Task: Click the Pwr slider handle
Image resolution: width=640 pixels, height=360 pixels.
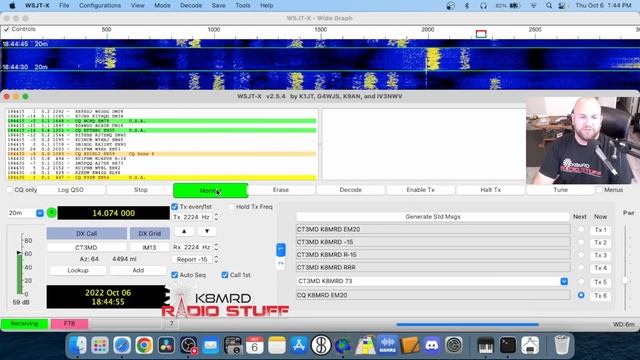Action: 625,280
